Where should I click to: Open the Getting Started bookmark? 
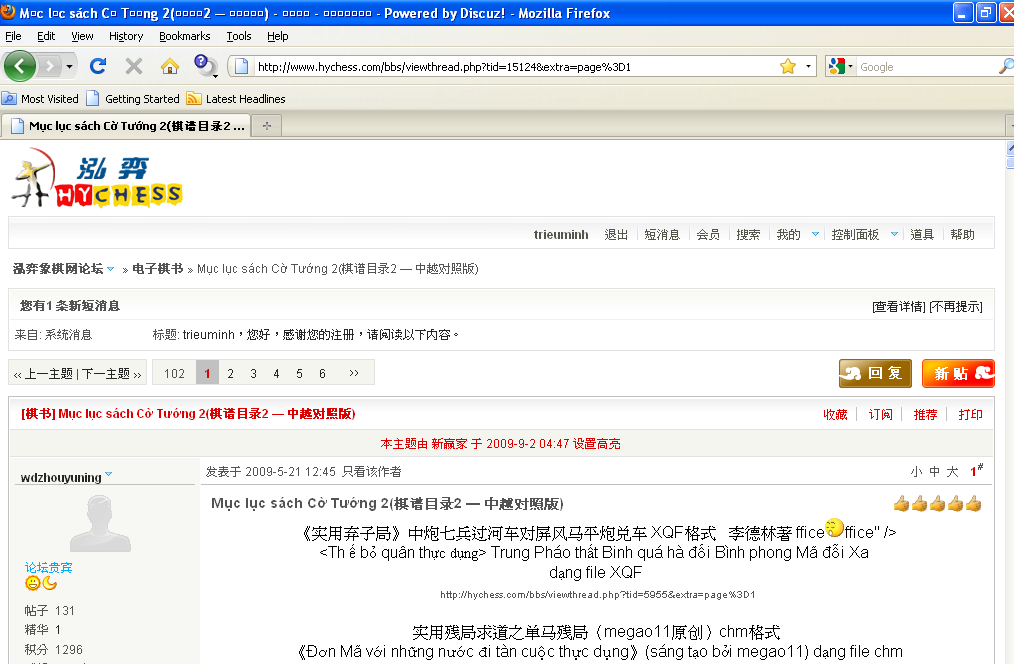click(133, 99)
